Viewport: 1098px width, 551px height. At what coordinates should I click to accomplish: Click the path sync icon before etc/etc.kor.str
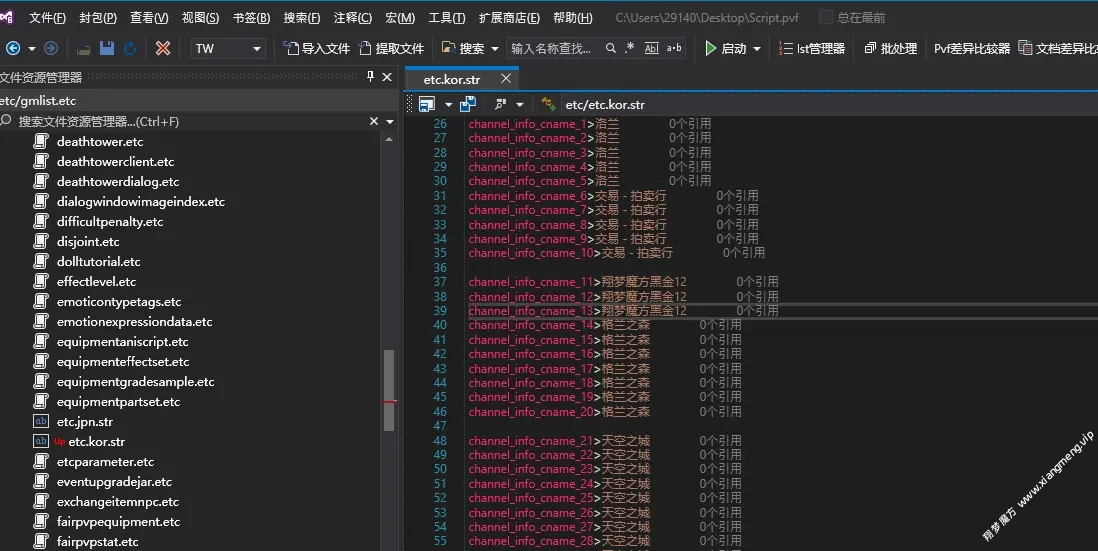click(x=548, y=104)
